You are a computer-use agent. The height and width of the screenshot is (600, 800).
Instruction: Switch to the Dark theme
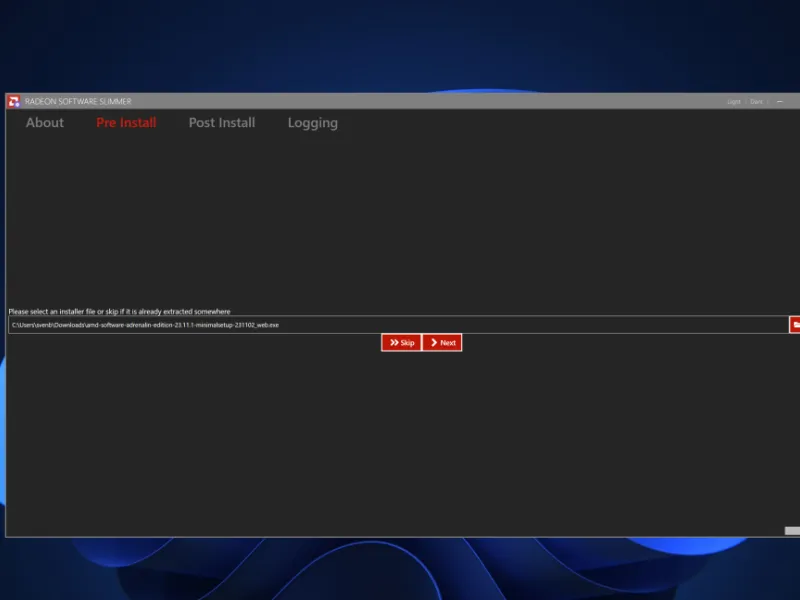click(756, 102)
